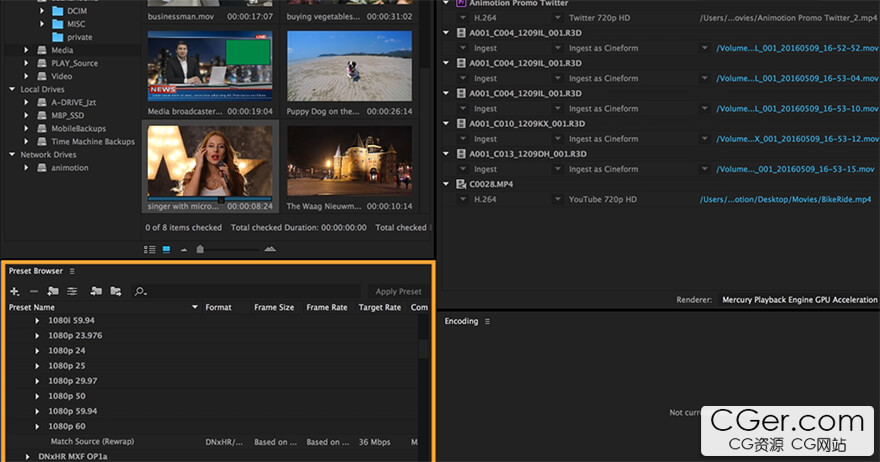Switch media browser to thumbnail view

[x=166, y=248]
